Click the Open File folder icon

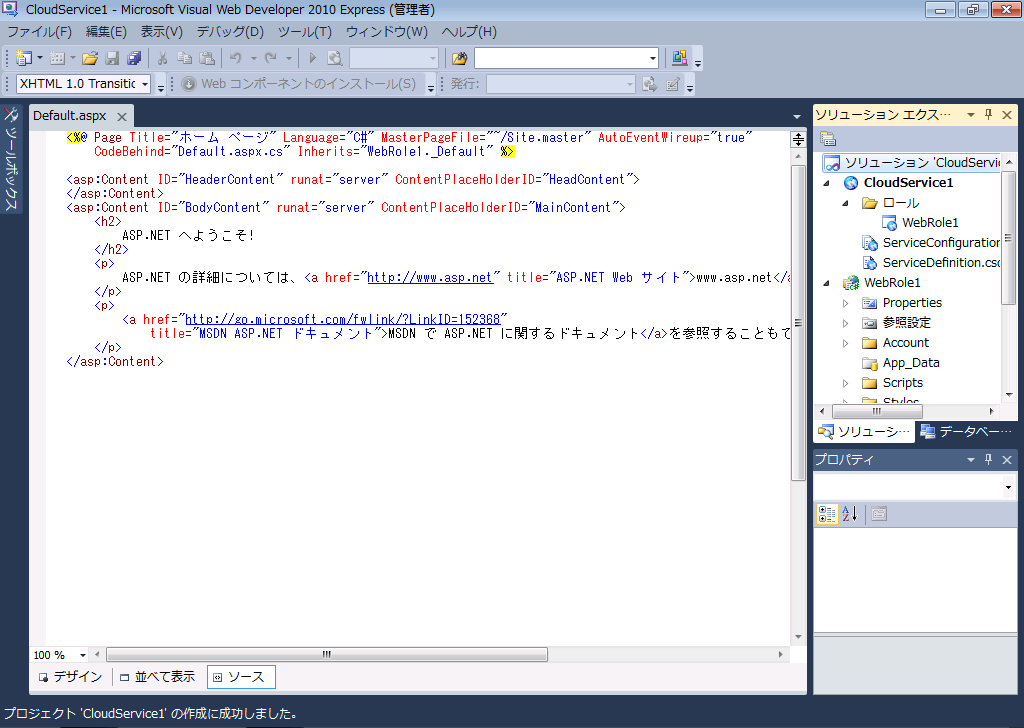click(x=90, y=58)
